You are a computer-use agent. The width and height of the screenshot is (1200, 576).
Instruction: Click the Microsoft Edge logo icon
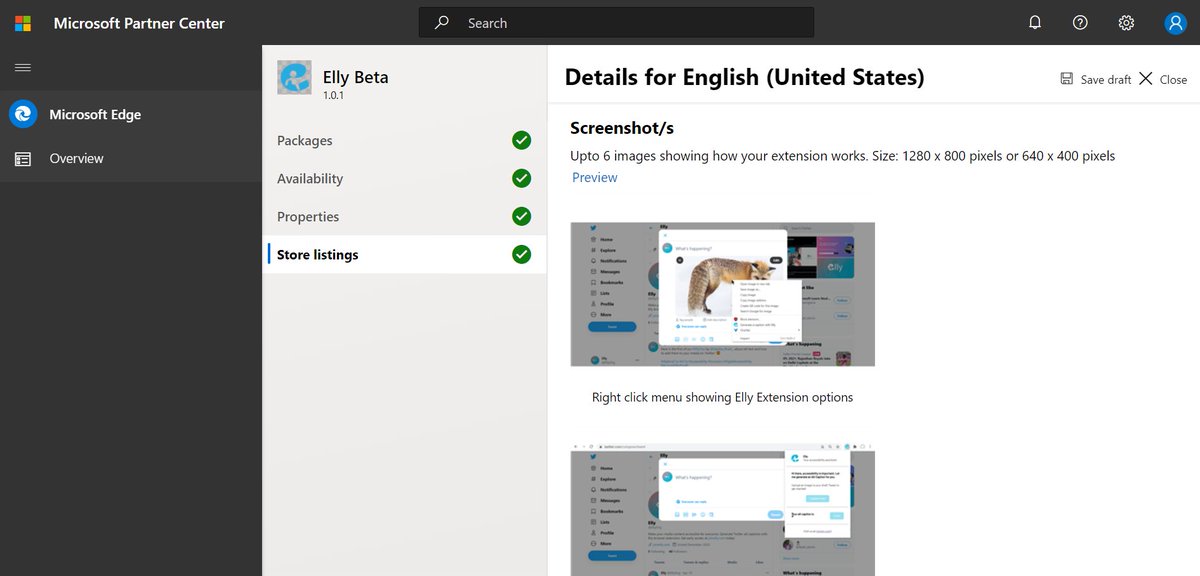point(22,114)
